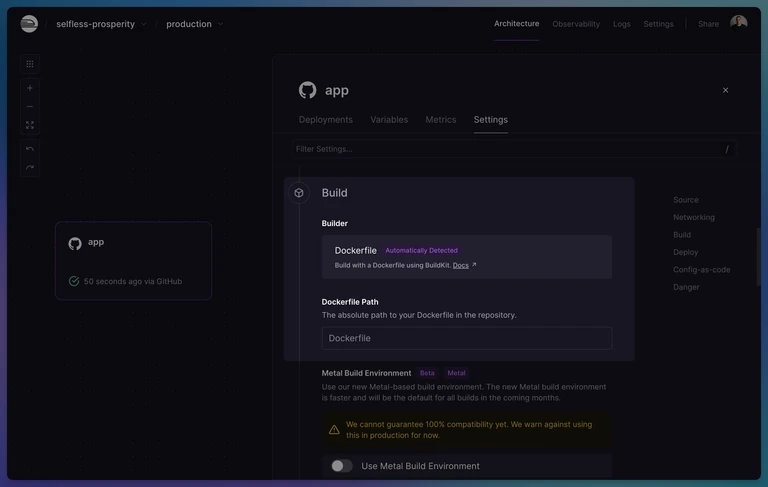The width and height of the screenshot is (768, 487).
Task: Click the fit-to-screen canvas icon
Action: click(30, 125)
